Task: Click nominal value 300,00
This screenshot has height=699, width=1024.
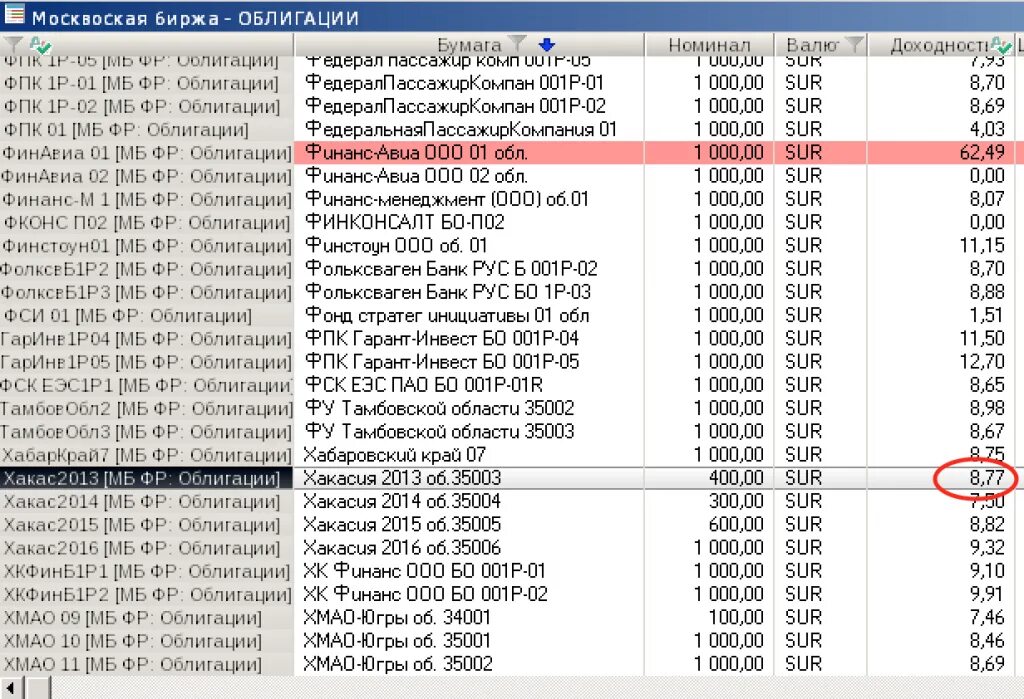Action: [x=736, y=502]
